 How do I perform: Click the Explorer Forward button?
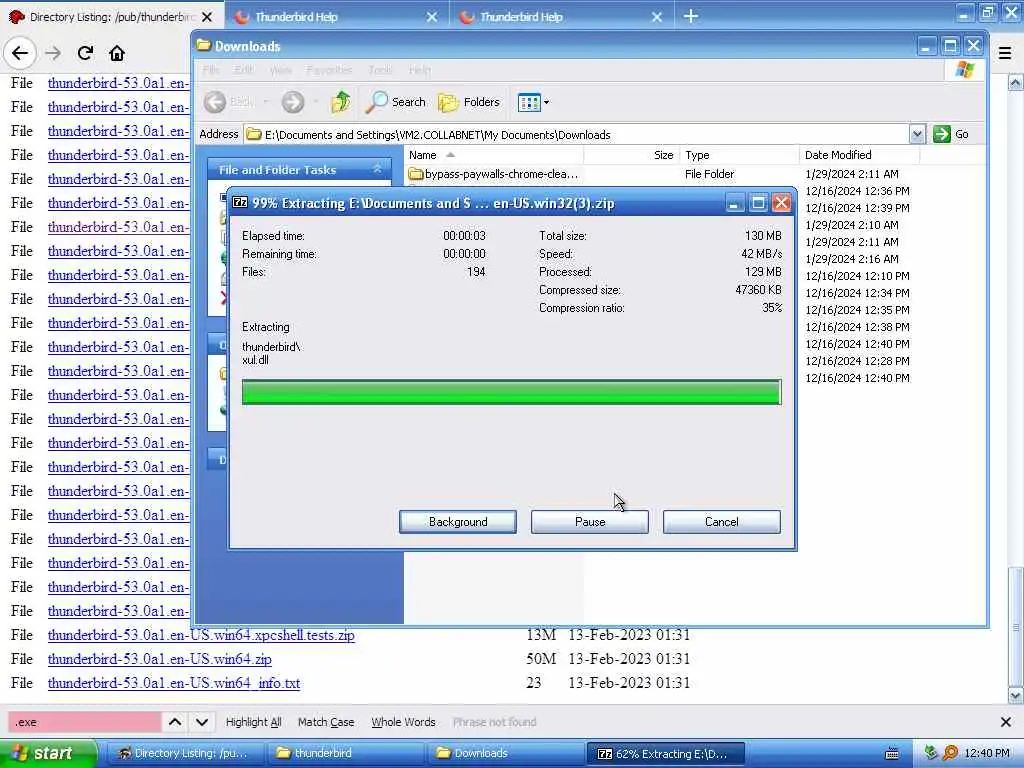click(x=293, y=102)
